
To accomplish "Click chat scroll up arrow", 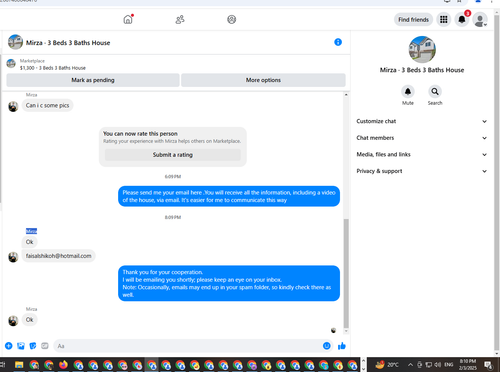I will click(x=346, y=95).
